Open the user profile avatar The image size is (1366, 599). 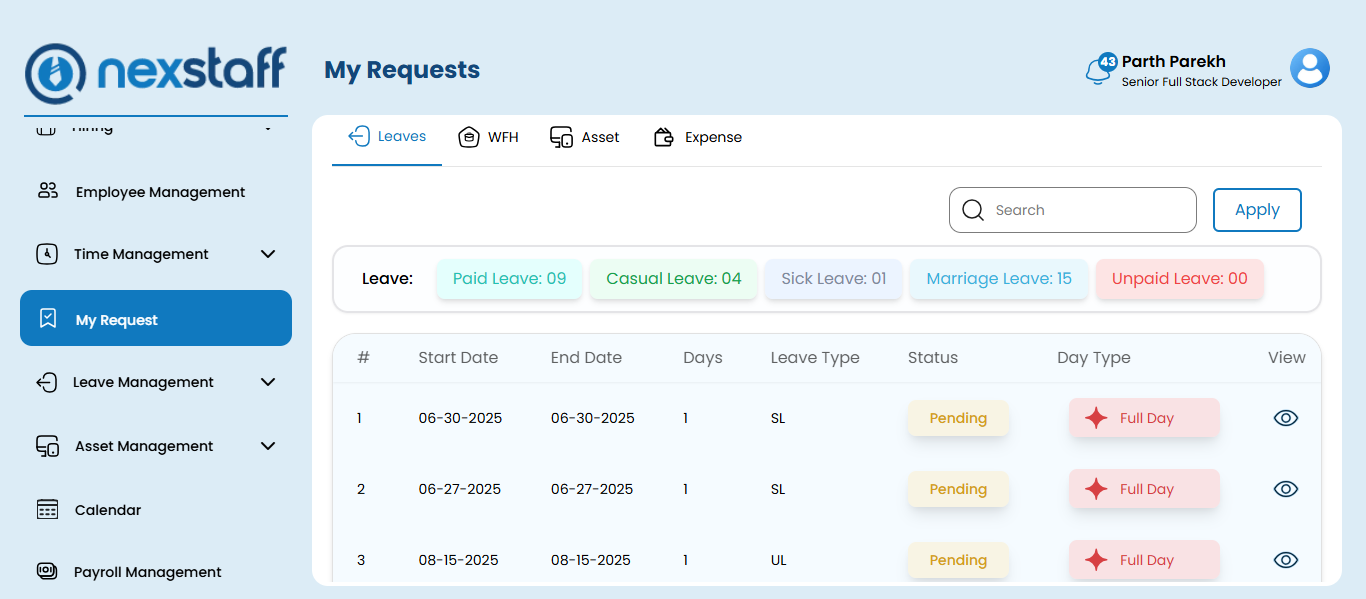(x=1309, y=69)
